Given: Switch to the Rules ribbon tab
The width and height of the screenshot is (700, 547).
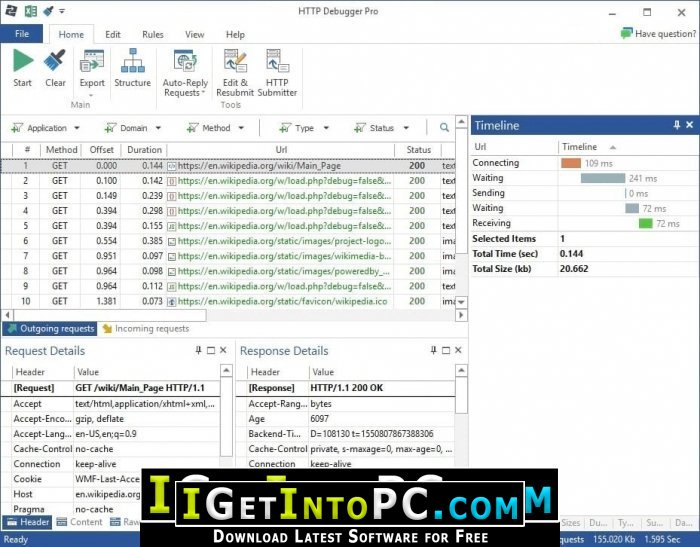Looking at the screenshot, I should tap(153, 34).
